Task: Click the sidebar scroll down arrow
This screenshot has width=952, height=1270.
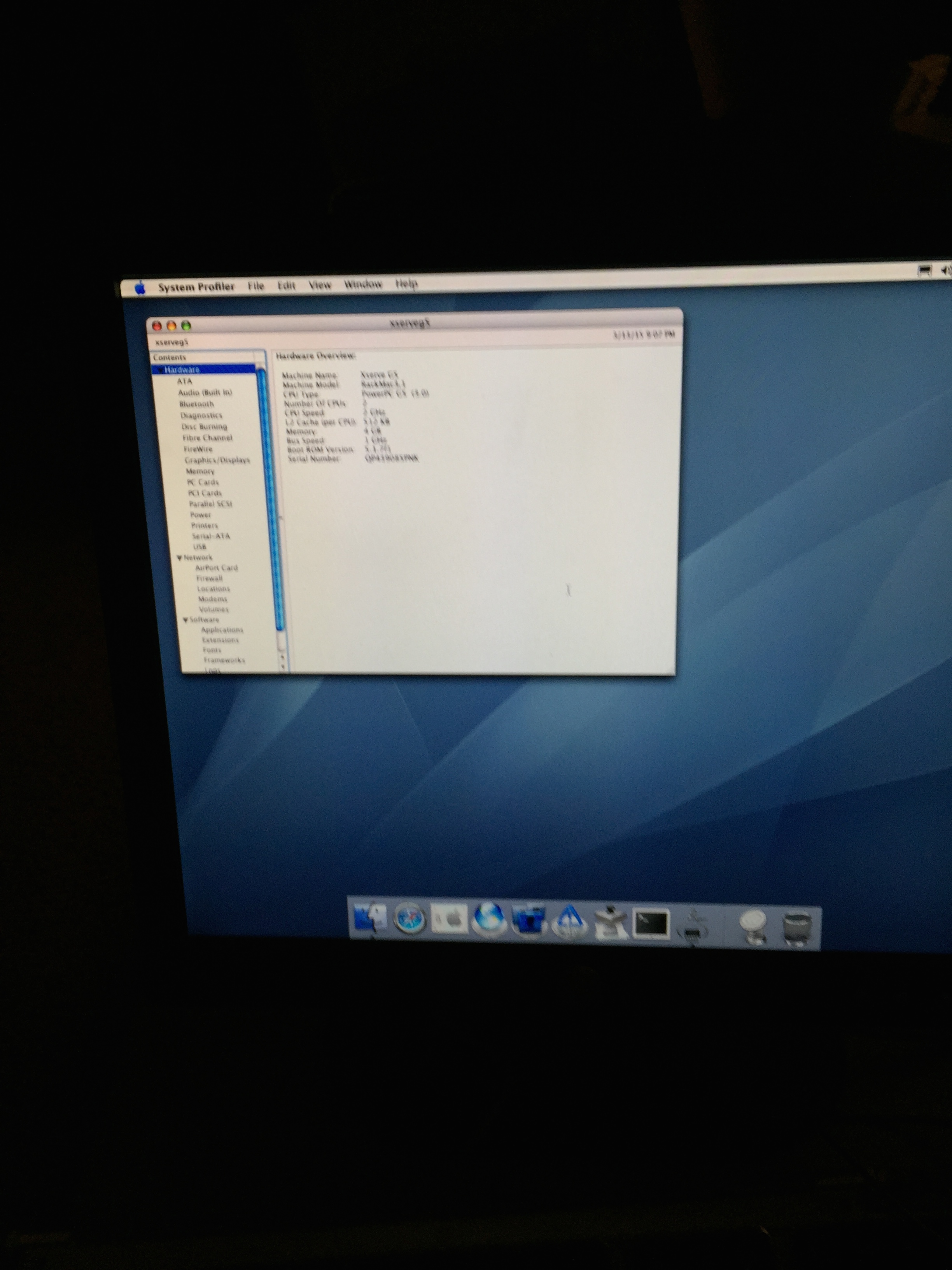Action: pyautogui.click(x=283, y=667)
